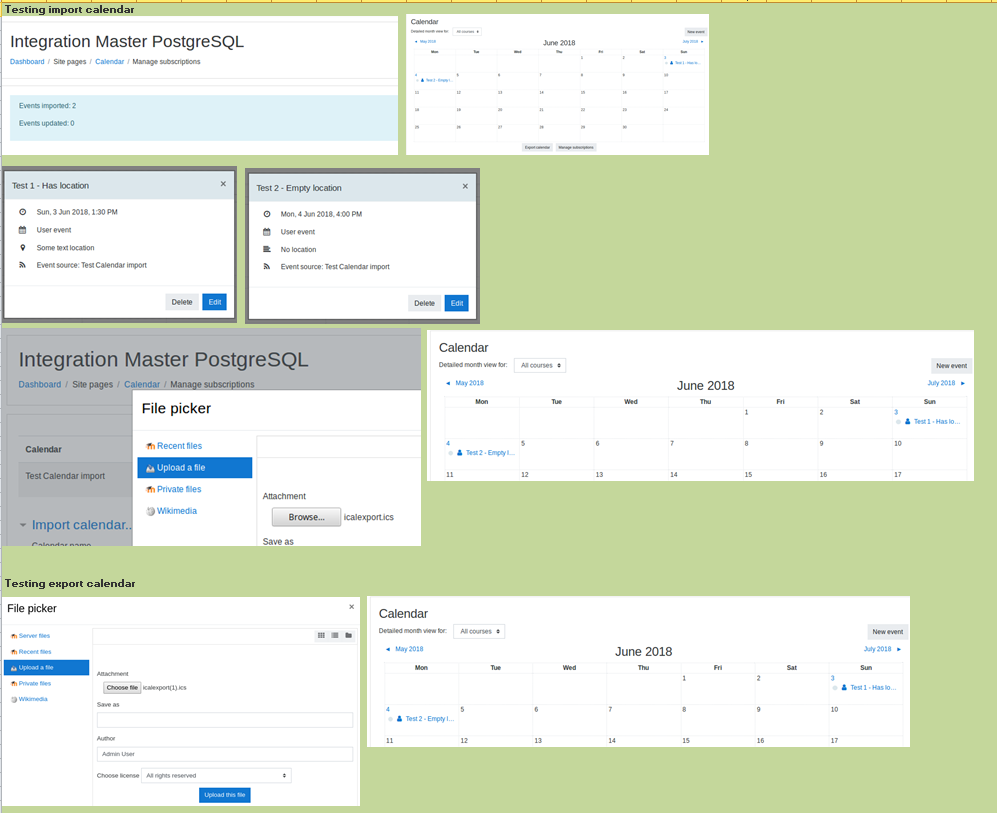
Task: Click 'icalexport(1).ics' file name
Action: 165,688
